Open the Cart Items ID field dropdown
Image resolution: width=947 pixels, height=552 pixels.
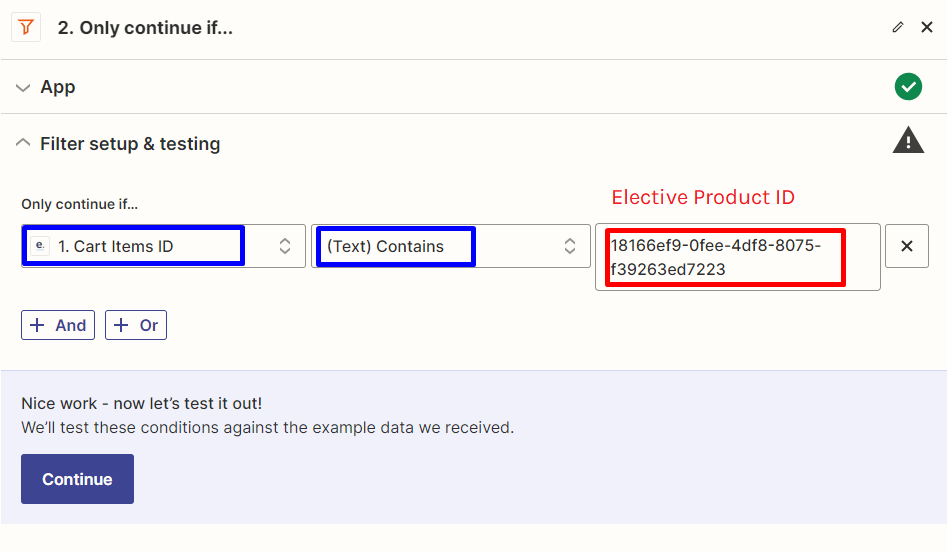pos(150,246)
